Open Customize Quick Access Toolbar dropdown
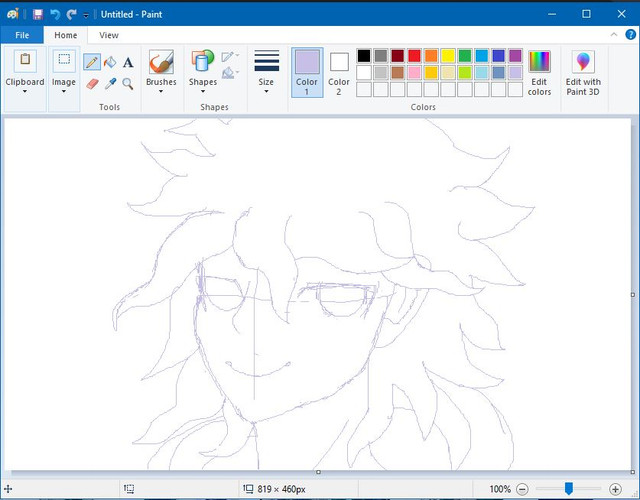The height and width of the screenshot is (500, 640). (x=86, y=15)
